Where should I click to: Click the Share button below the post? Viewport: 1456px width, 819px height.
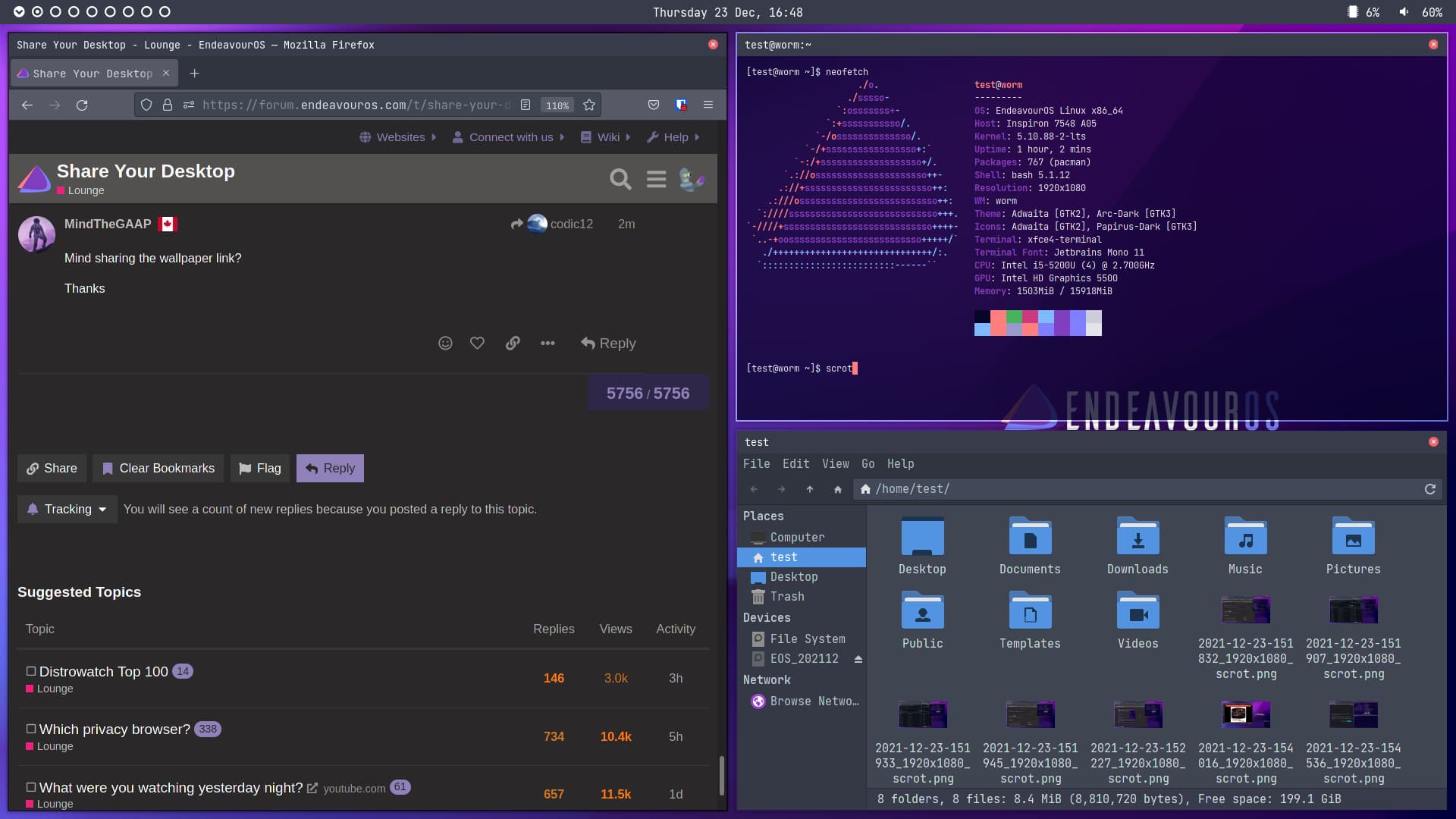coord(51,468)
